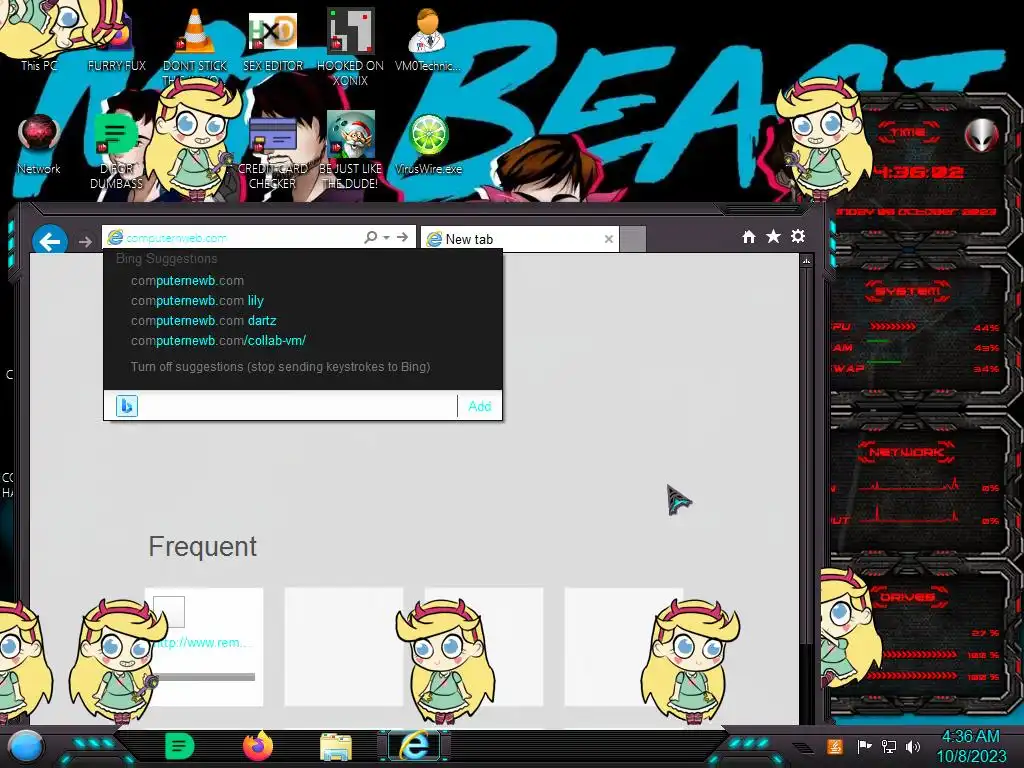Click the Drives widget title
Screen dimensions: 1024x768
click(908, 597)
